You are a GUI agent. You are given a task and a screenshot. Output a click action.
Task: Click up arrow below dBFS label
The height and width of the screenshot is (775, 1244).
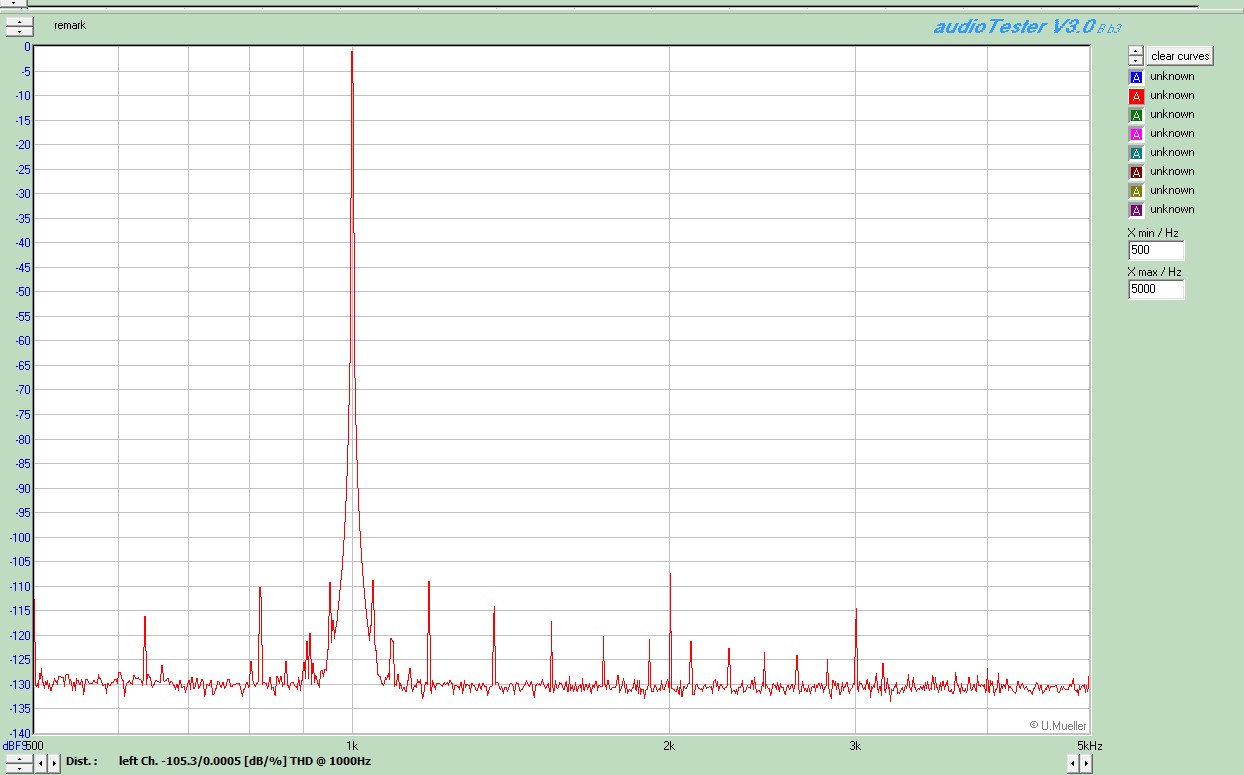pos(19,759)
